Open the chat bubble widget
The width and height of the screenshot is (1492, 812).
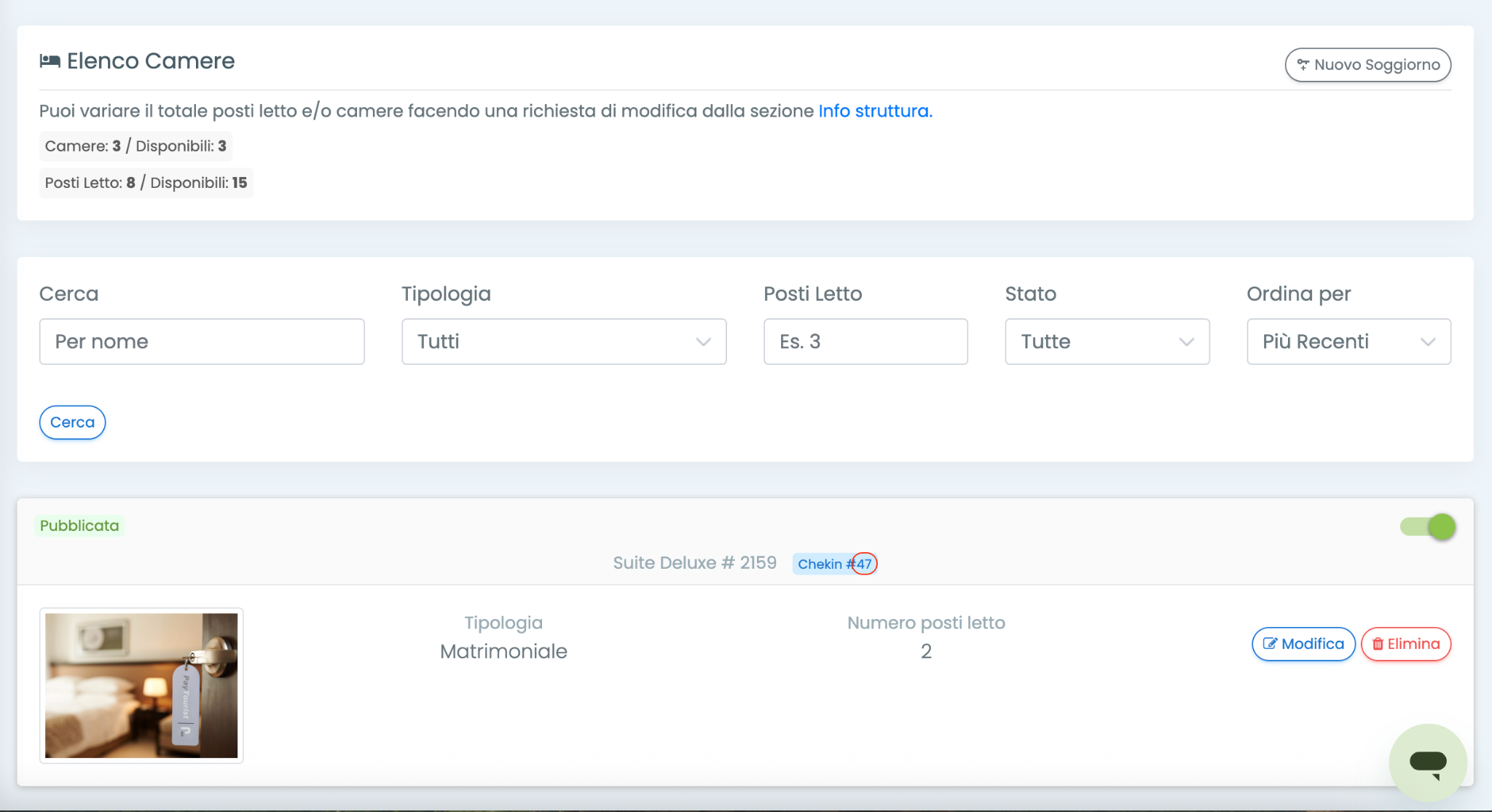(1427, 762)
